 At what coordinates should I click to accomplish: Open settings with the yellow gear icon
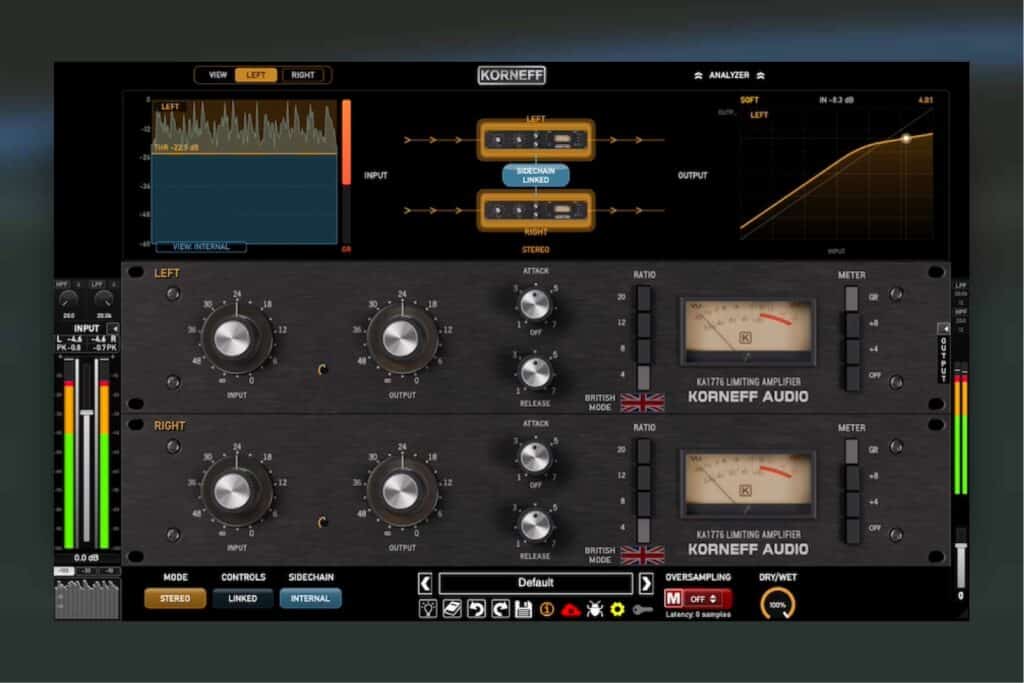(617, 609)
